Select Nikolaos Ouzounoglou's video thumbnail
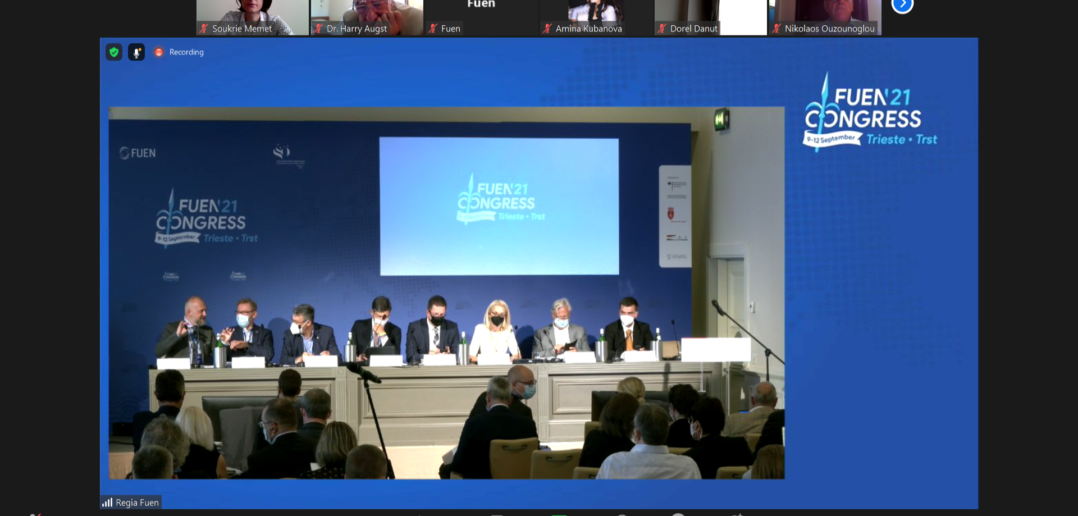1078x516 pixels. [x=826, y=17]
